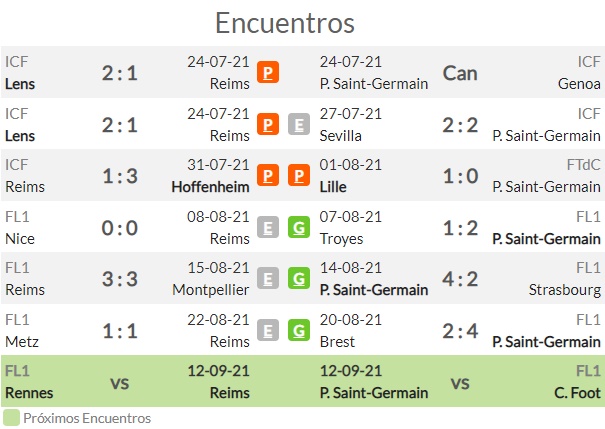Screen dimensions: 605x429
Task: Click the Encuentros heading
Action: click(285, 23)
